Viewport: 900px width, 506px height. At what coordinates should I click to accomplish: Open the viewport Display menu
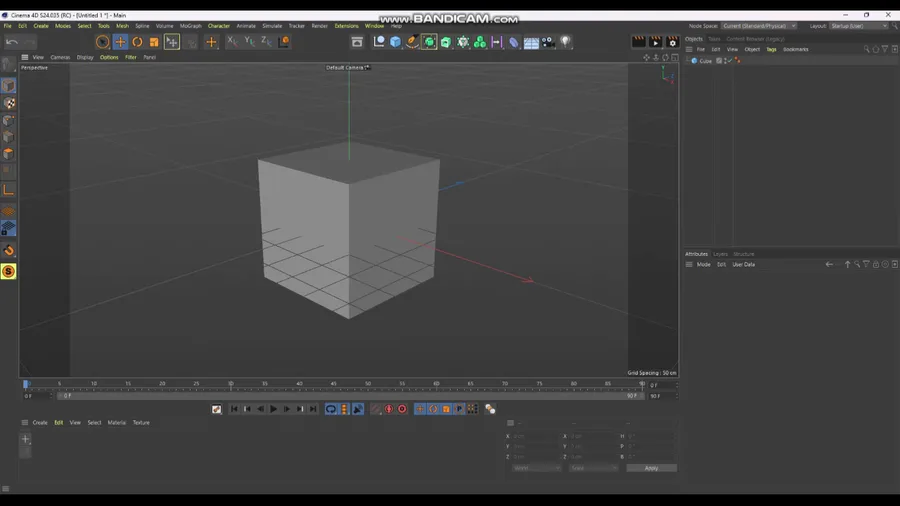[85, 57]
